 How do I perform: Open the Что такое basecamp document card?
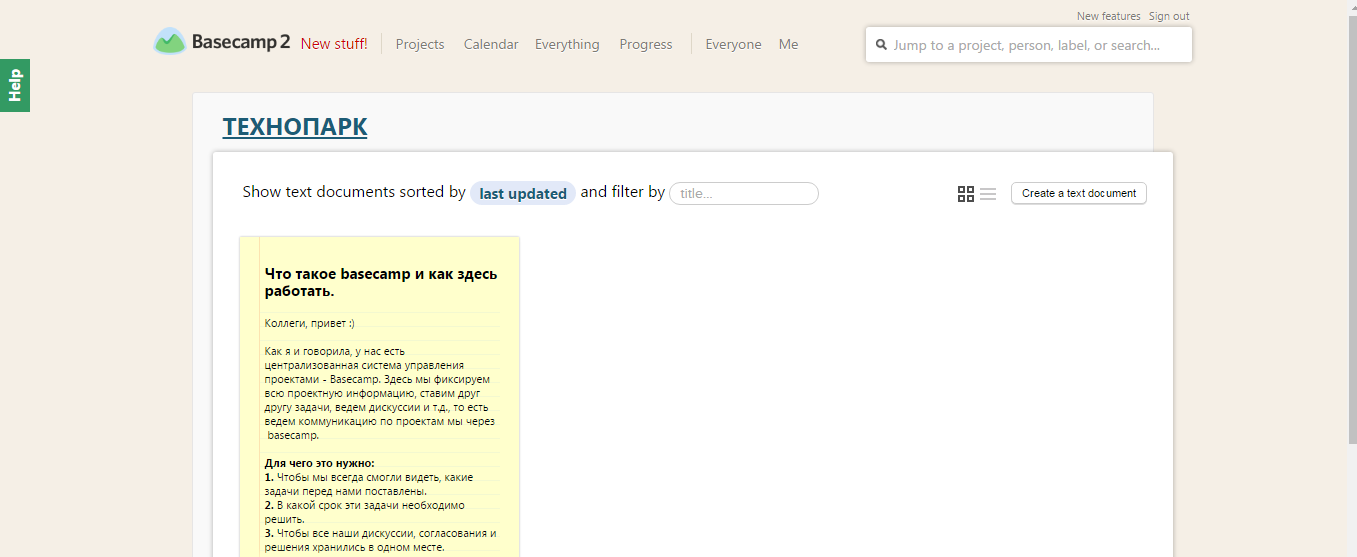(380, 396)
